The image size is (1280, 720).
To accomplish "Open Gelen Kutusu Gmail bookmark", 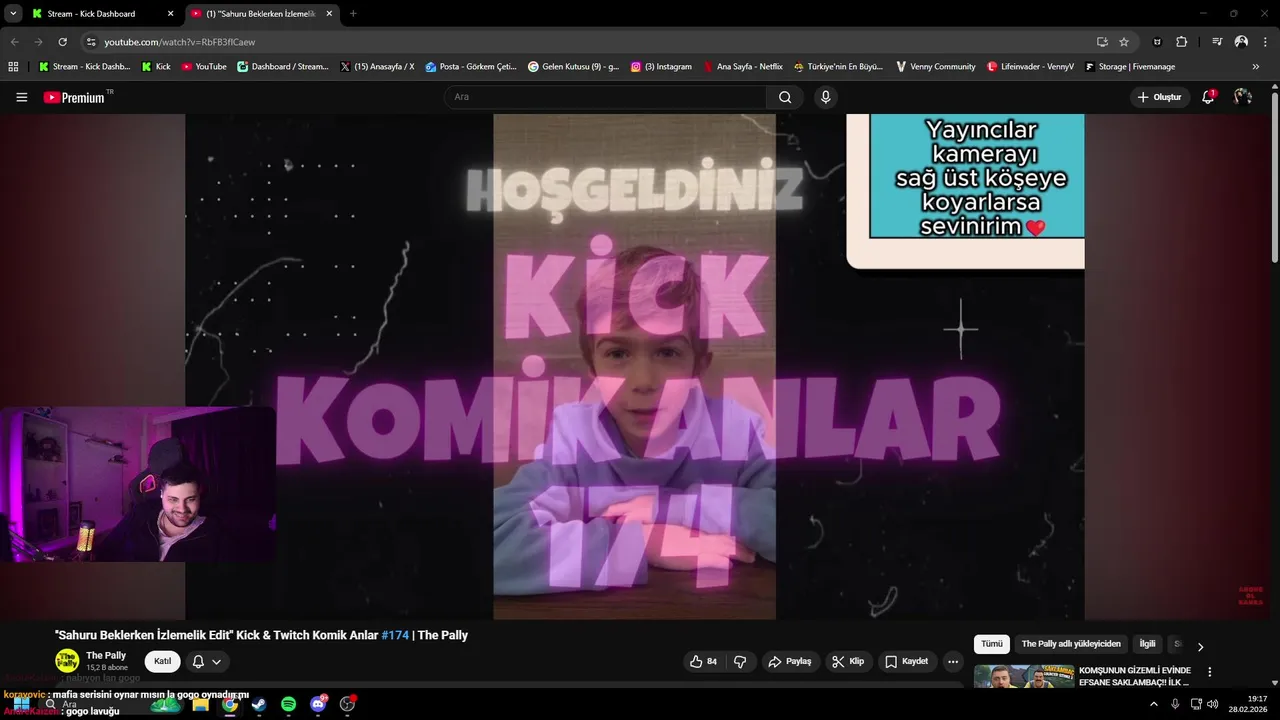I will (x=573, y=67).
